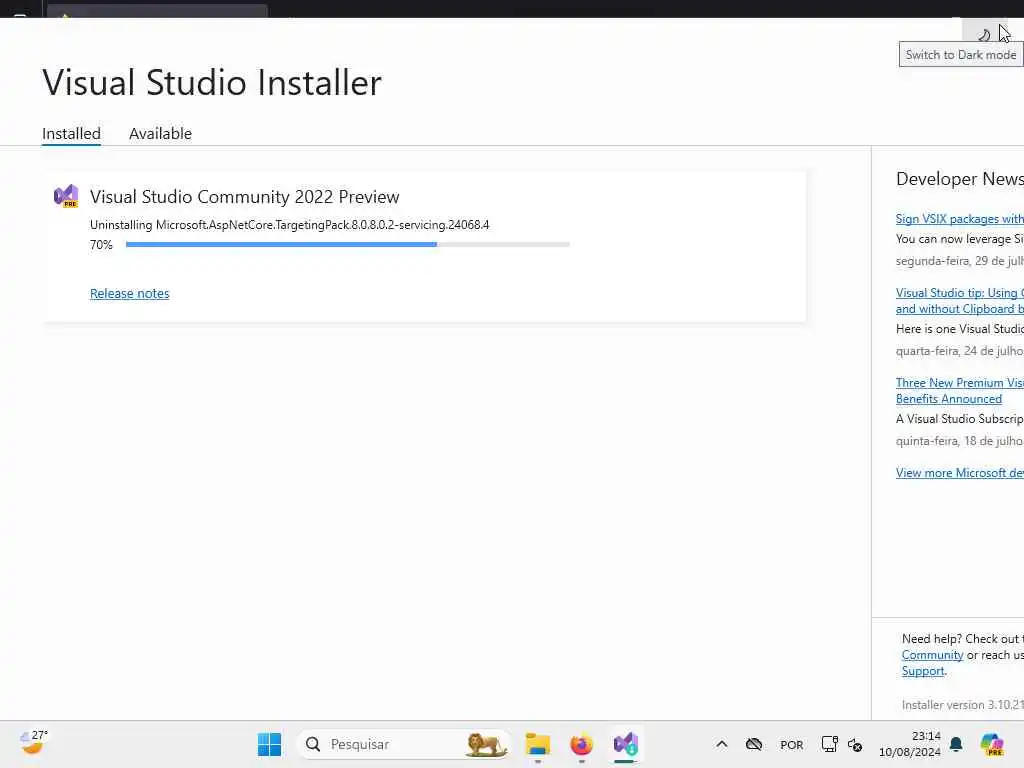Open the notification bell icon

956,744
